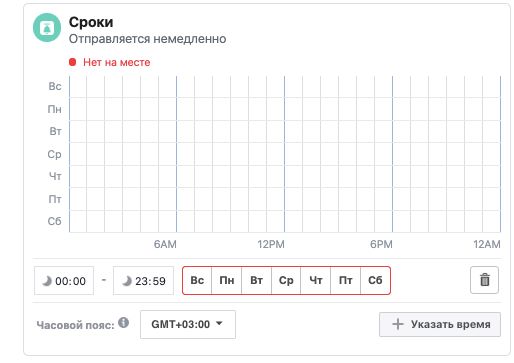Toggle the Ср day button

pyautogui.click(x=286, y=280)
